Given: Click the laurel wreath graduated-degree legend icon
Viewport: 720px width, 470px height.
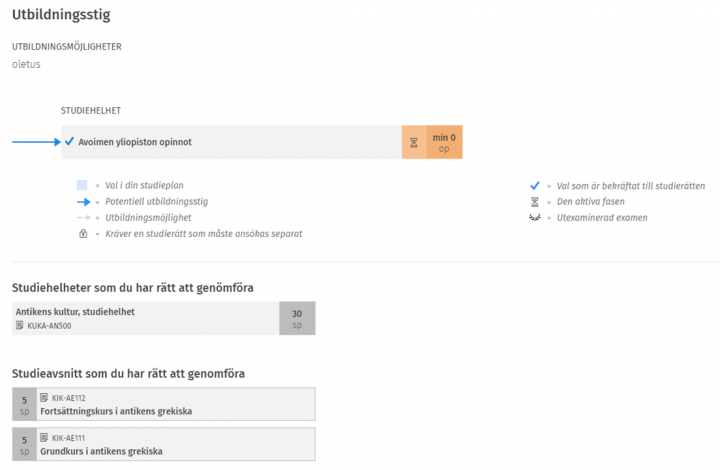Looking at the screenshot, I should (x=535, y=217).
